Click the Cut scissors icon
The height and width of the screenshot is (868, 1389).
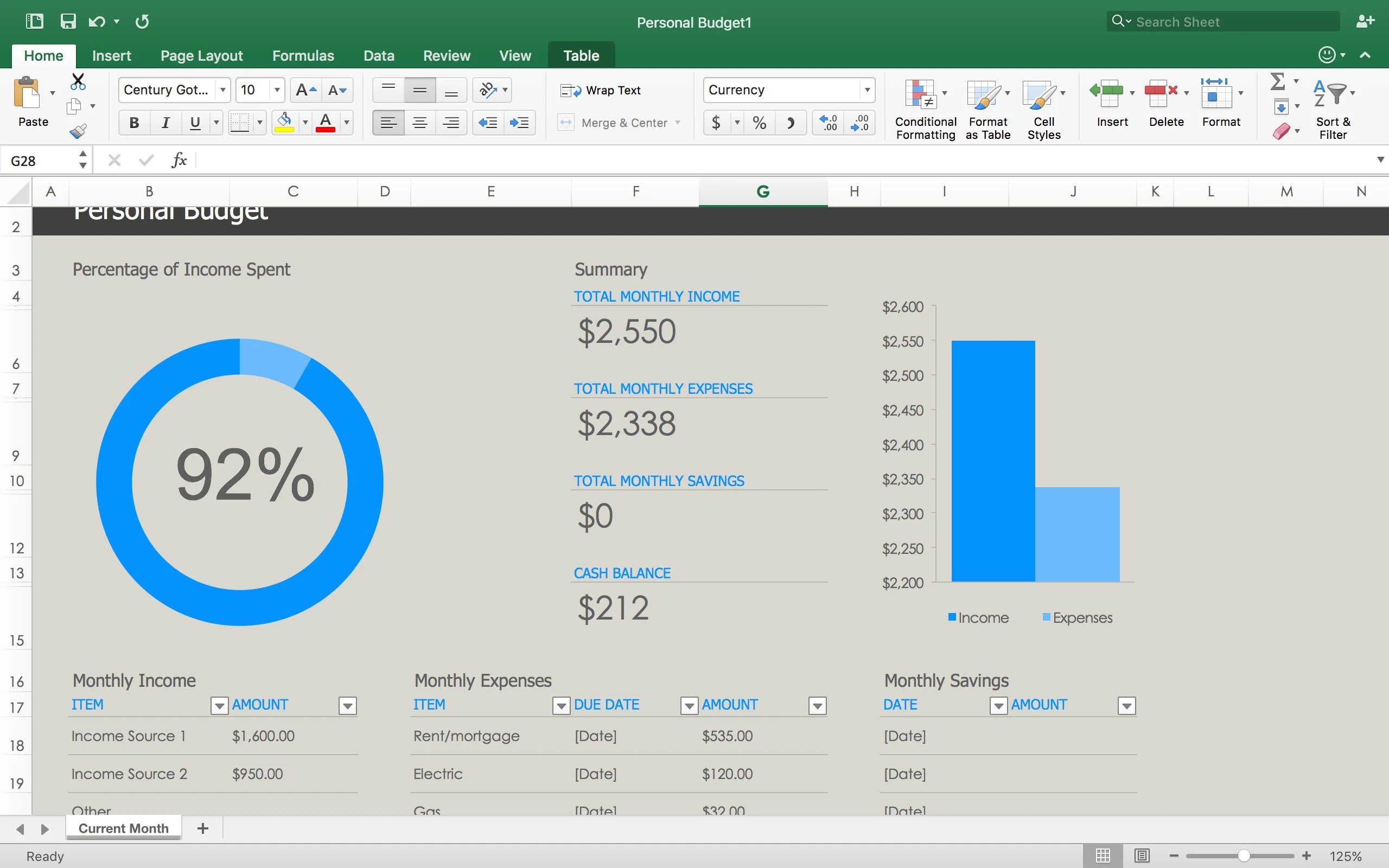78,81
